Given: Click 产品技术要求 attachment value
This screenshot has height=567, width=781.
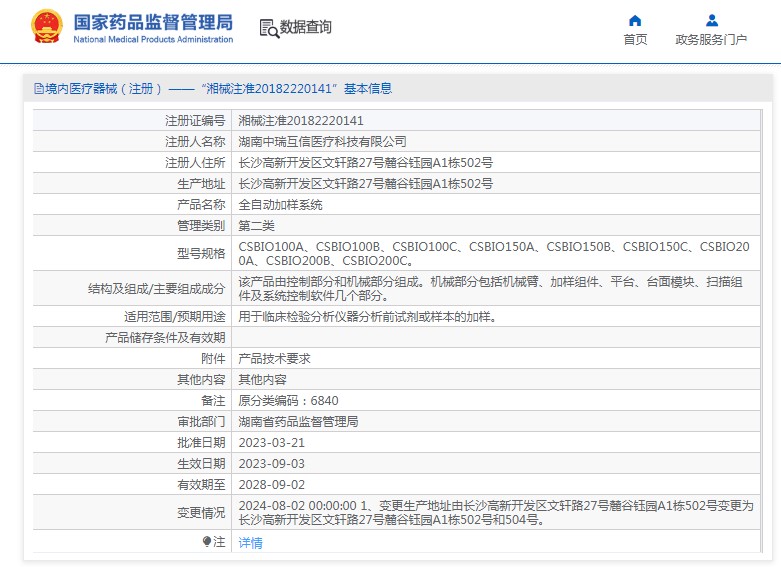Looking at the screenshot, I should [274, 358].
